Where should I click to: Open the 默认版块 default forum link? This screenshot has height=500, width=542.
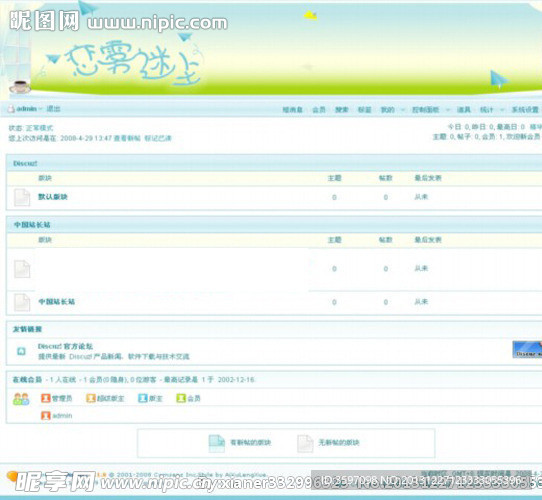point(53,197)
